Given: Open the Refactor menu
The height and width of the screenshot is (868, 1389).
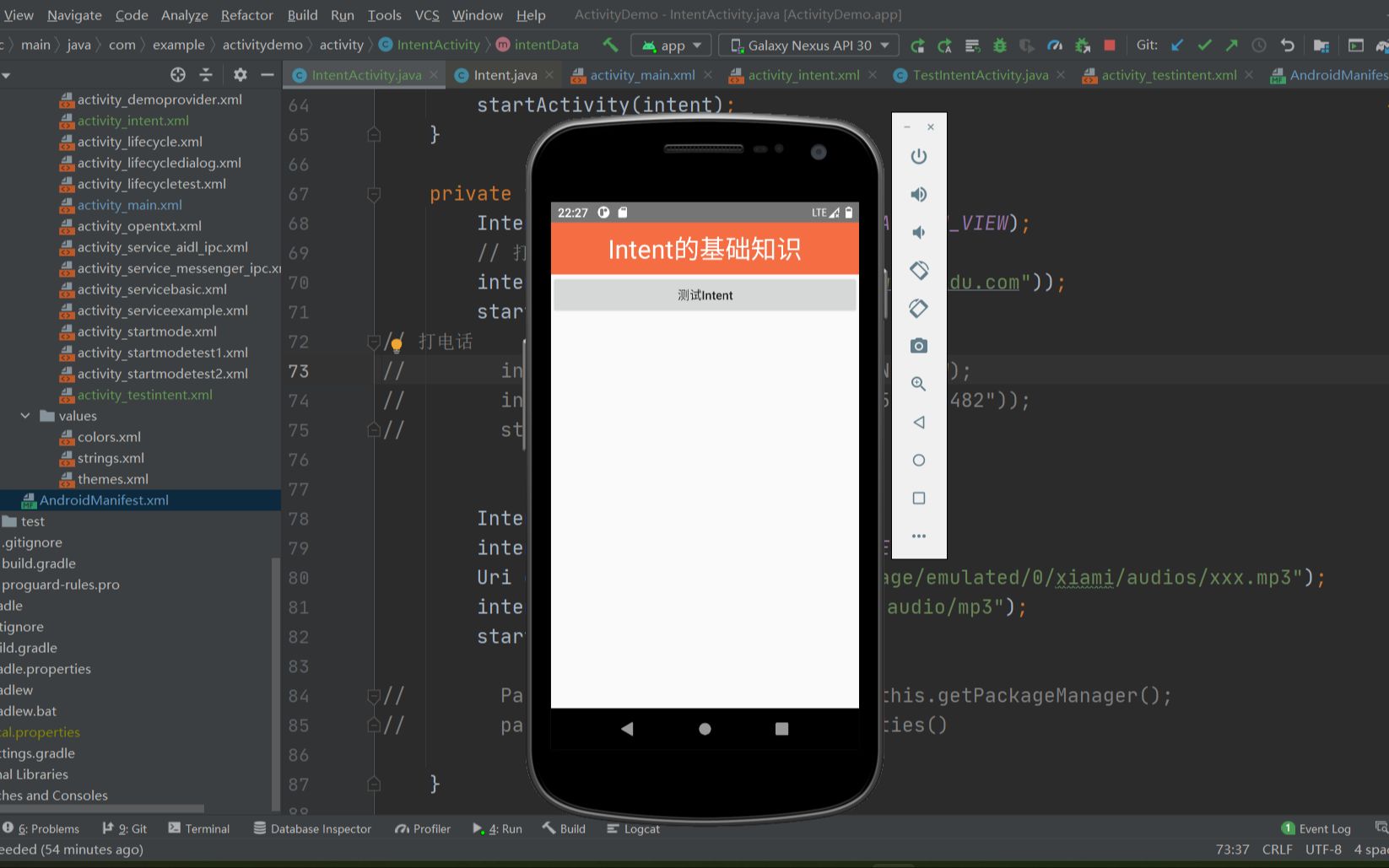Looking at the screenshot, I should 246,14.
